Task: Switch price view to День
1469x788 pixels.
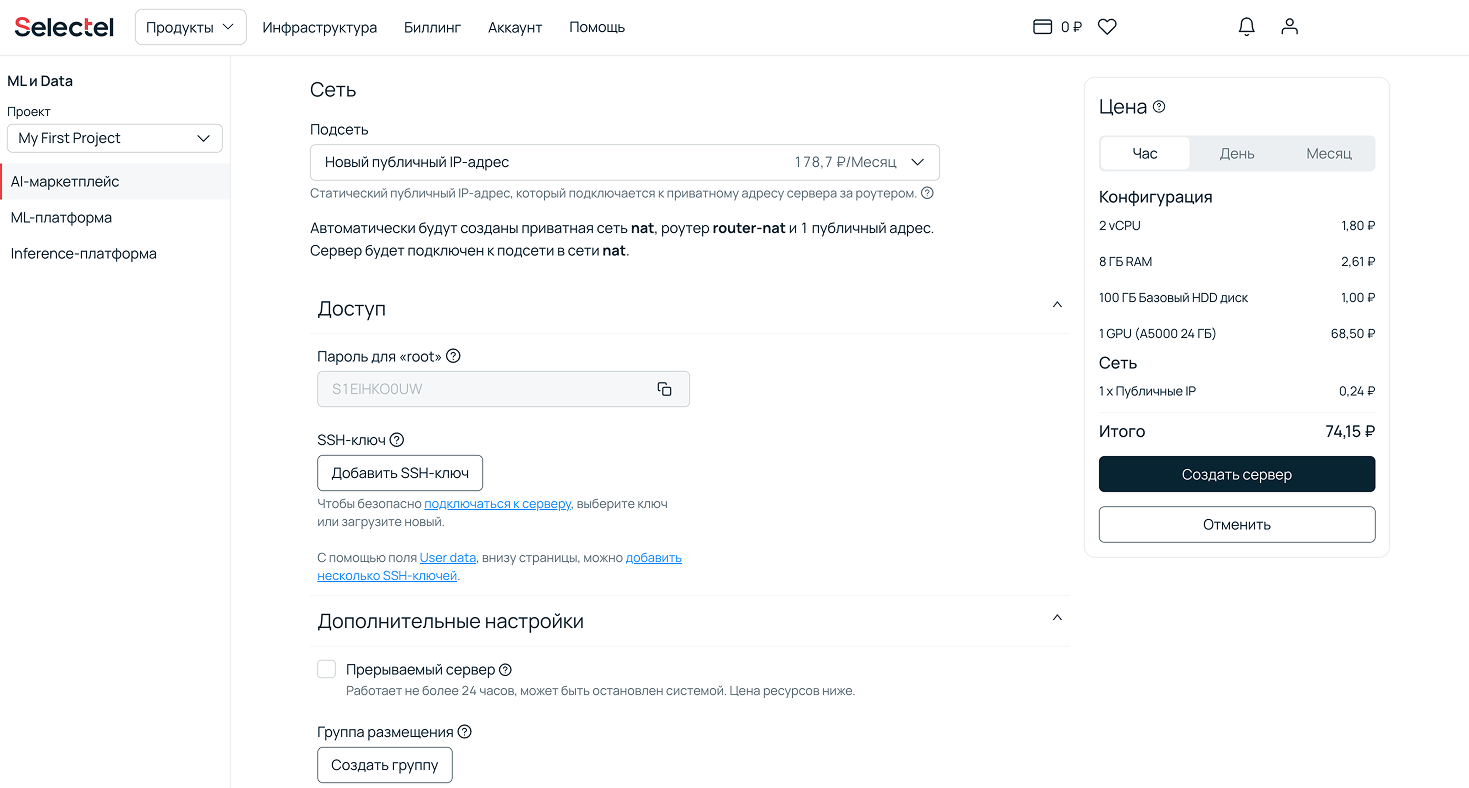Action: tap(1236, 153)
